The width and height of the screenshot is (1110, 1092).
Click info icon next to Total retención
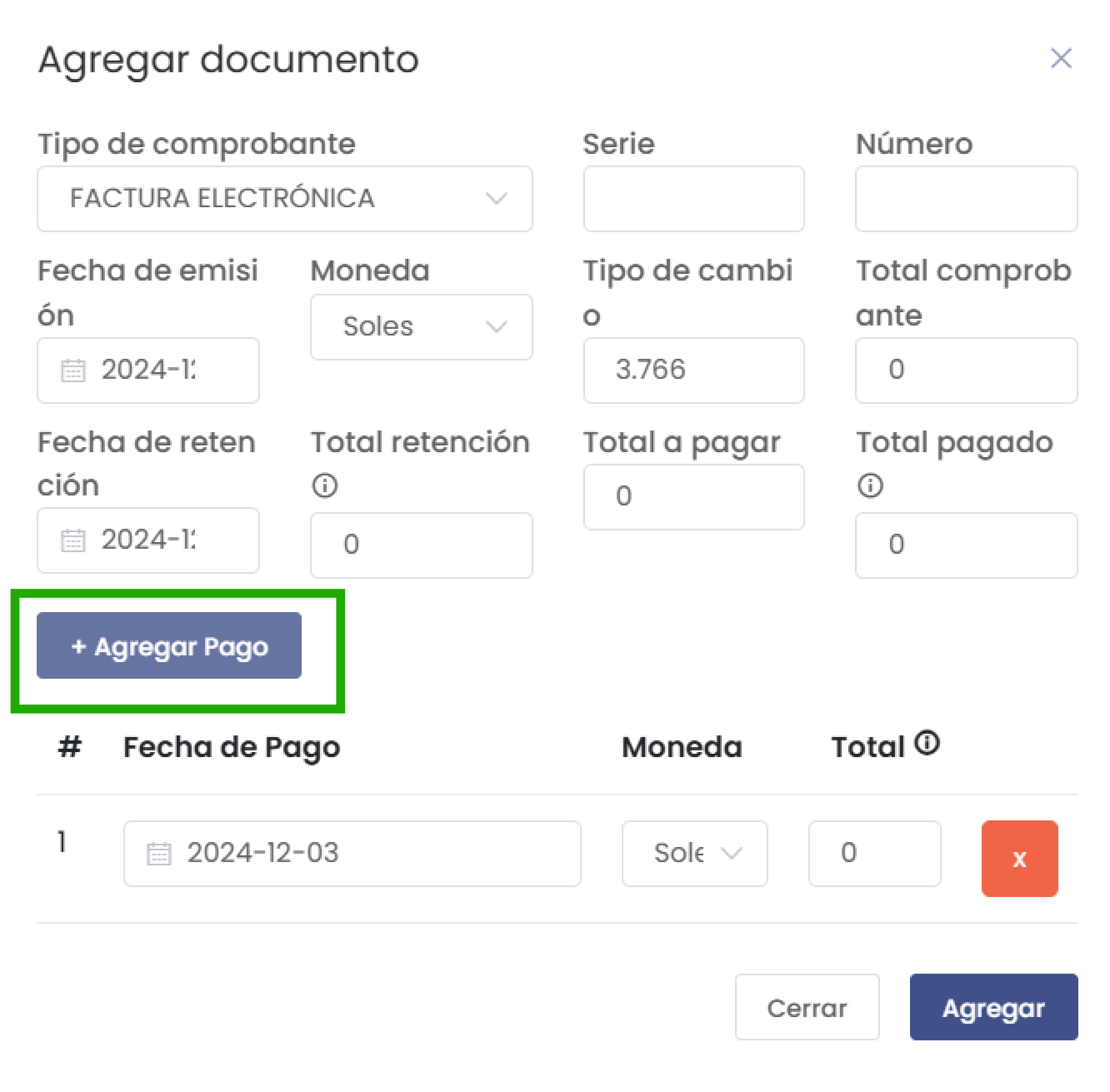[324, 486]
